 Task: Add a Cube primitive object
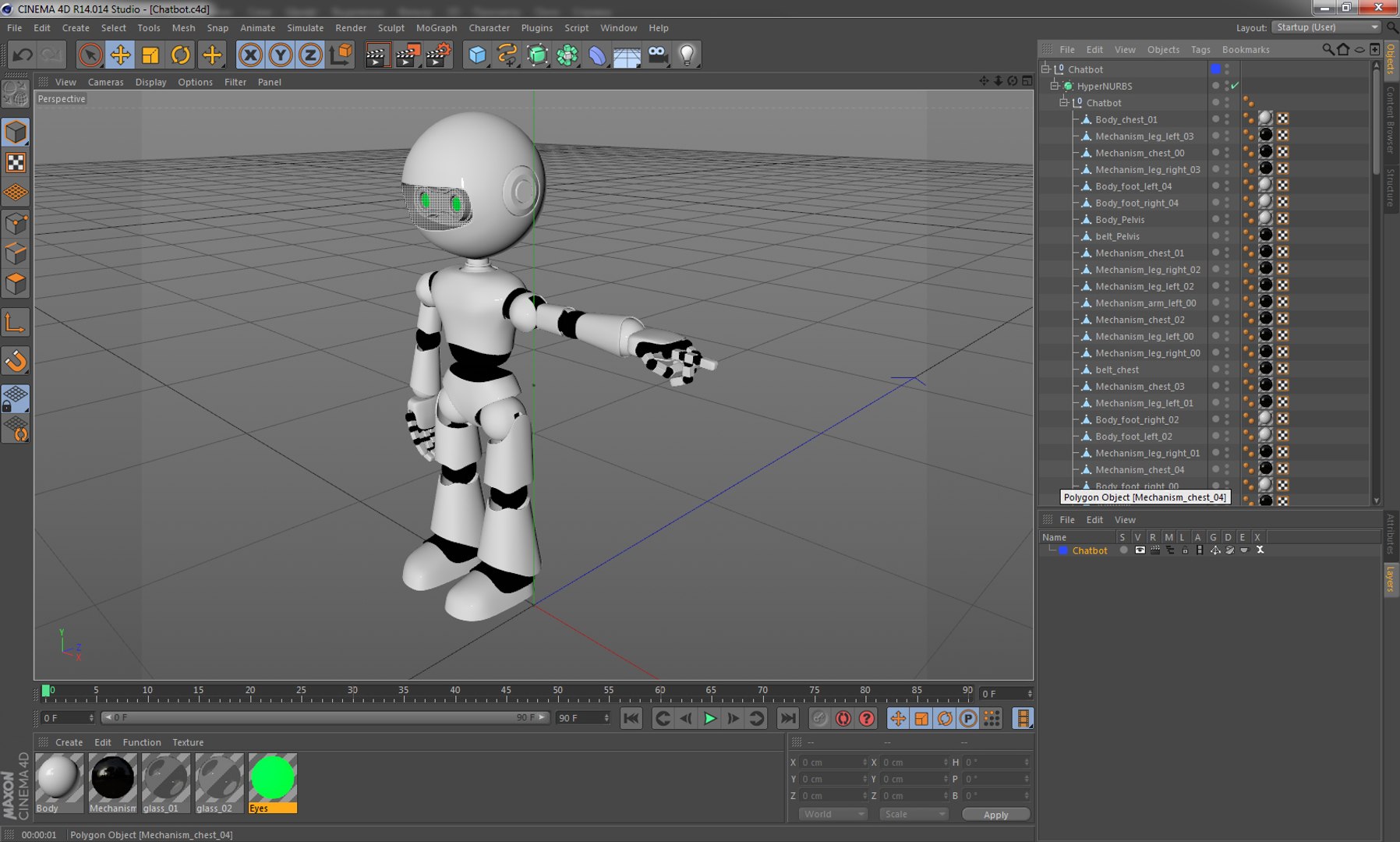click(x=477, y=55)
